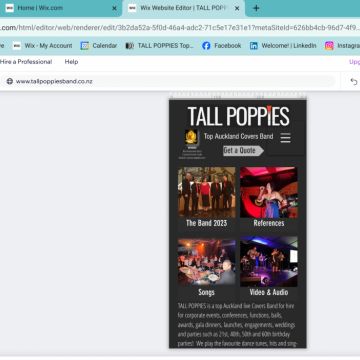
Task: Select the TALL POPPIES logo heading
Action: tap(239, 116)
